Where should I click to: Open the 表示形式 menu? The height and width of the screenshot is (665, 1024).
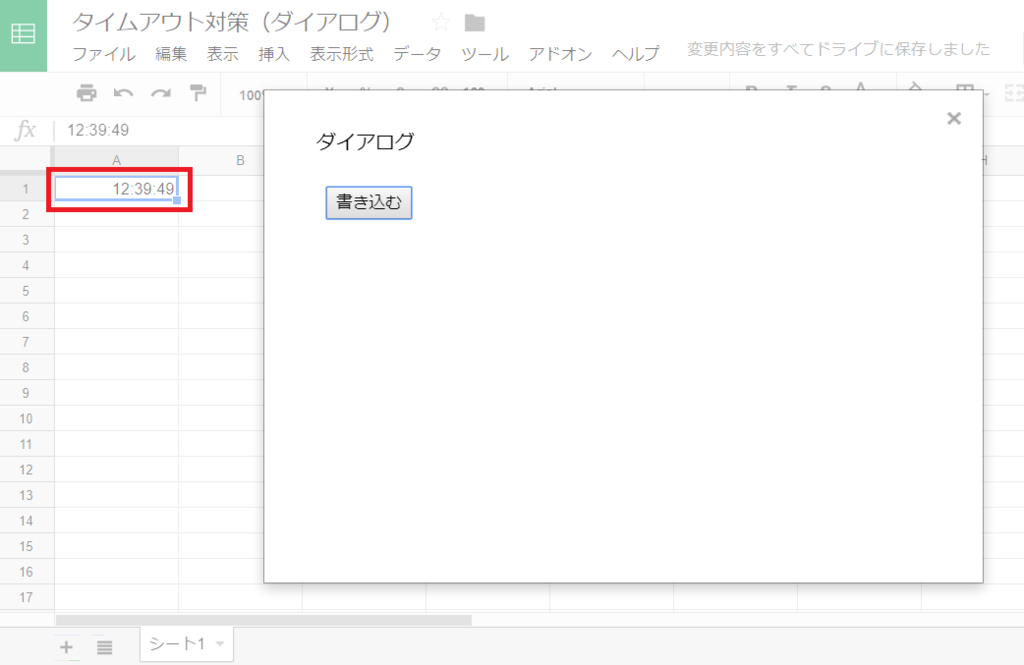coord(342,54)
